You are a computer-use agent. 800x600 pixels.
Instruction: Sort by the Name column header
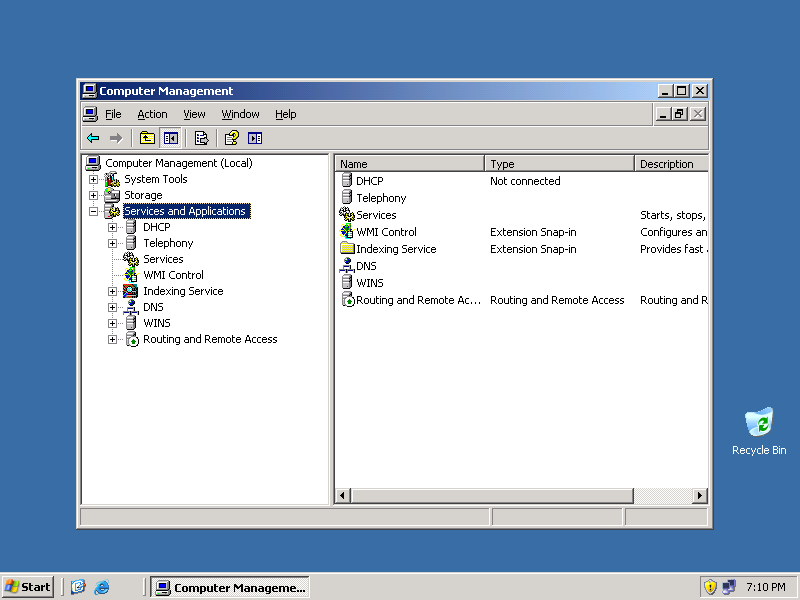pyautogui.click(x=410, y=164)
